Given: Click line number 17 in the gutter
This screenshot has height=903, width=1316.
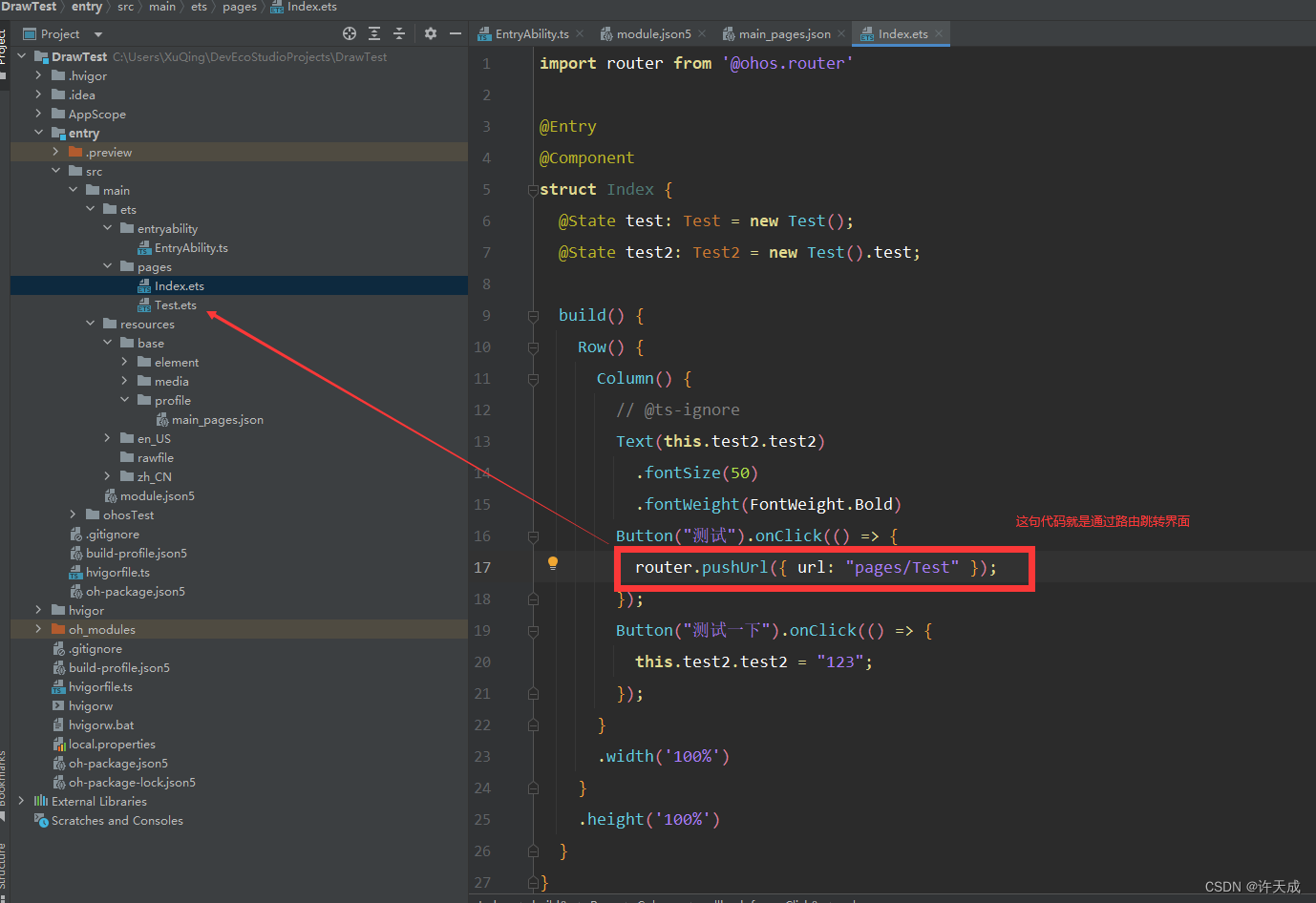Looking at the screenshot, I should pos(482,568).
